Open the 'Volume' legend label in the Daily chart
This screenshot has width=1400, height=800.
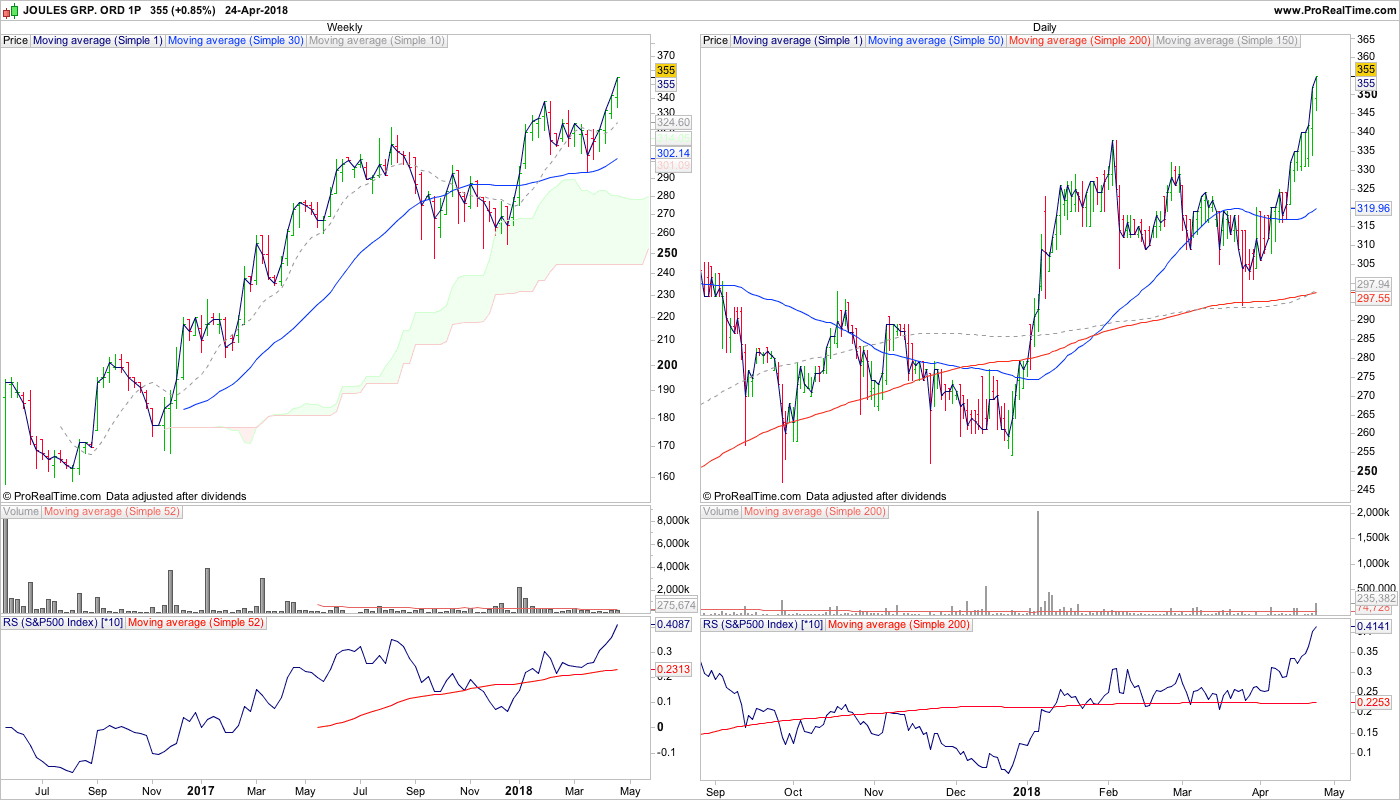point(721,512)
